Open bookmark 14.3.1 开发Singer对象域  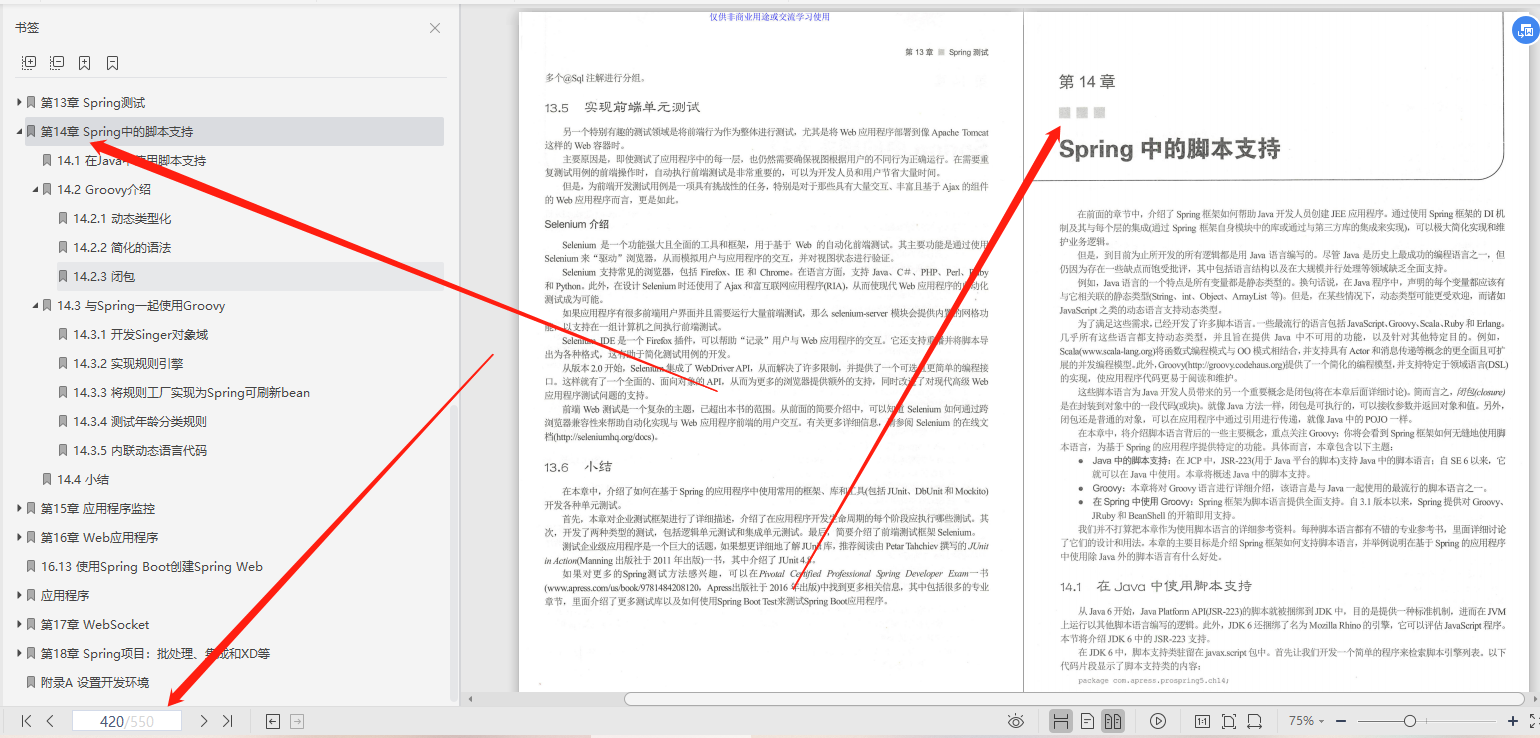(x=140, y=335)
